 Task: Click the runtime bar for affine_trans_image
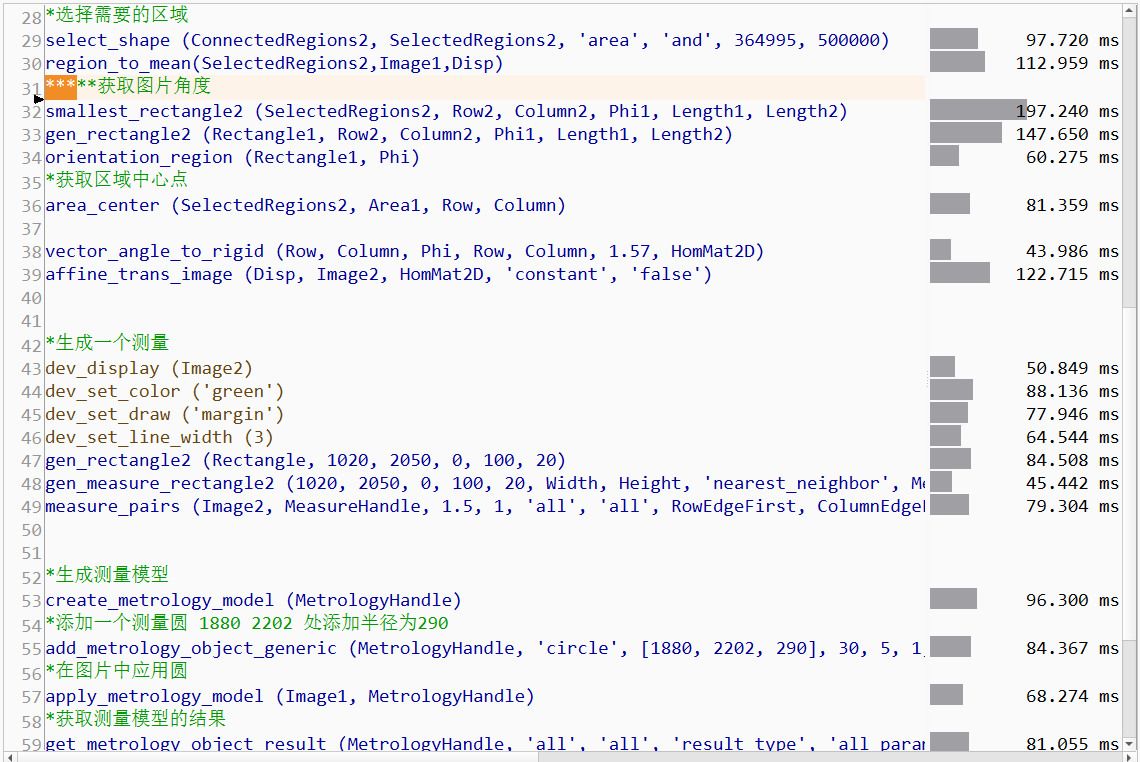tap(959, 274)
